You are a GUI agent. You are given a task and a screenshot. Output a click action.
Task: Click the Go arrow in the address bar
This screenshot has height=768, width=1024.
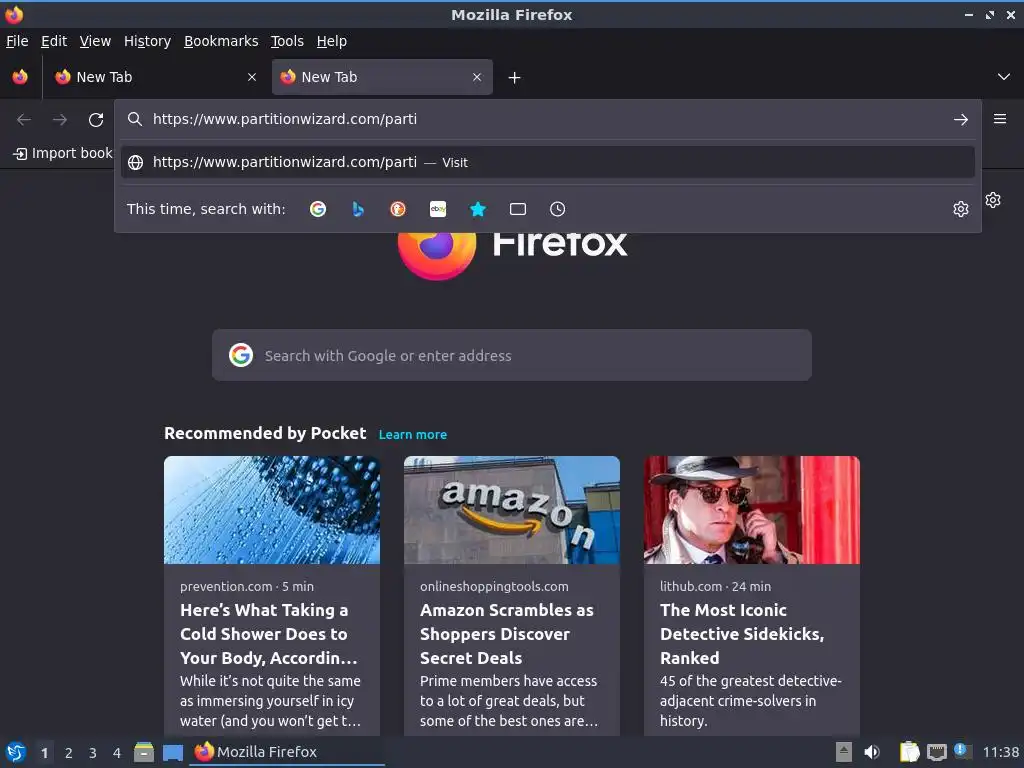(960, 120)
